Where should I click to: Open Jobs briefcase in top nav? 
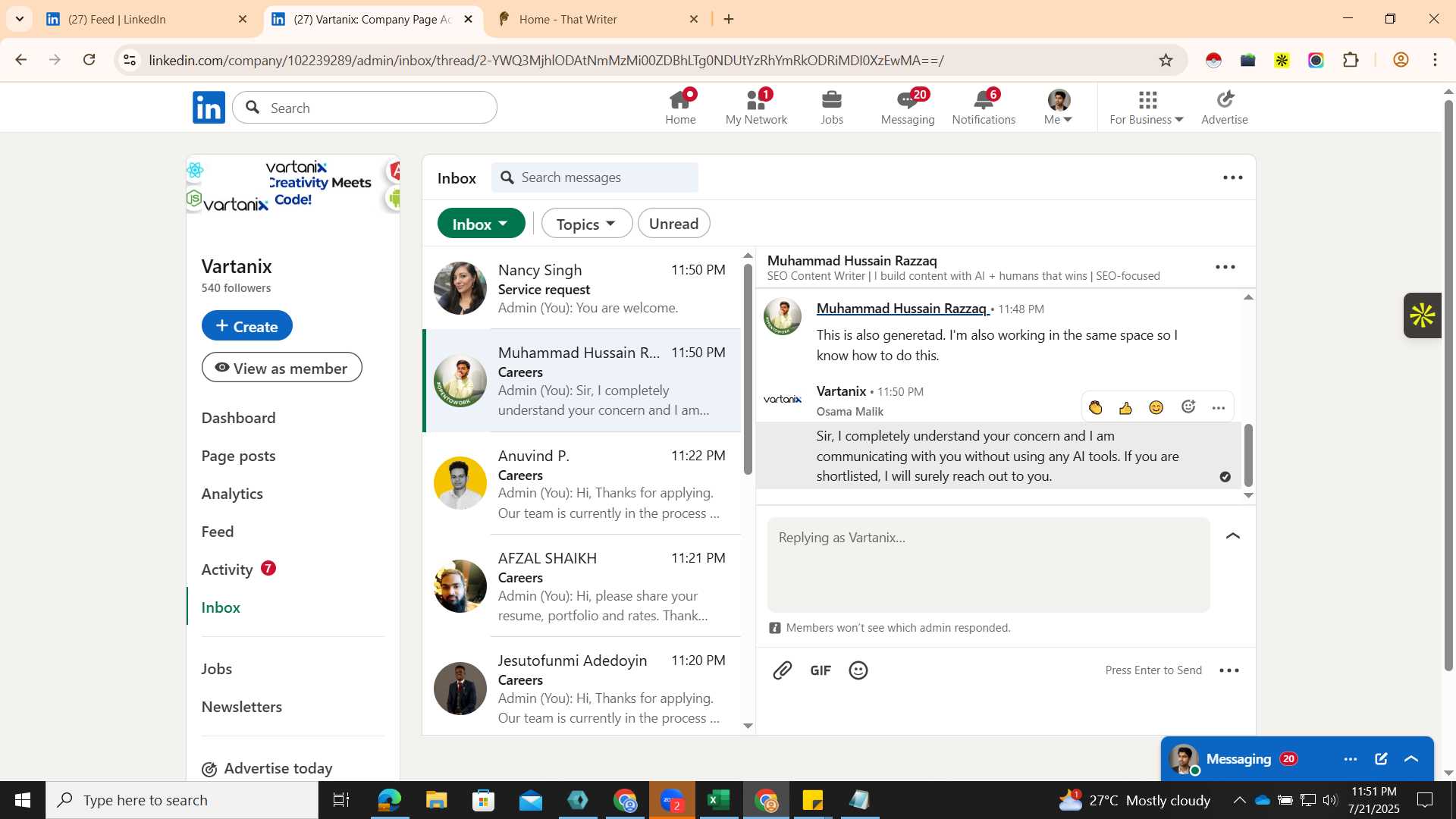click(x=832, y=107)
